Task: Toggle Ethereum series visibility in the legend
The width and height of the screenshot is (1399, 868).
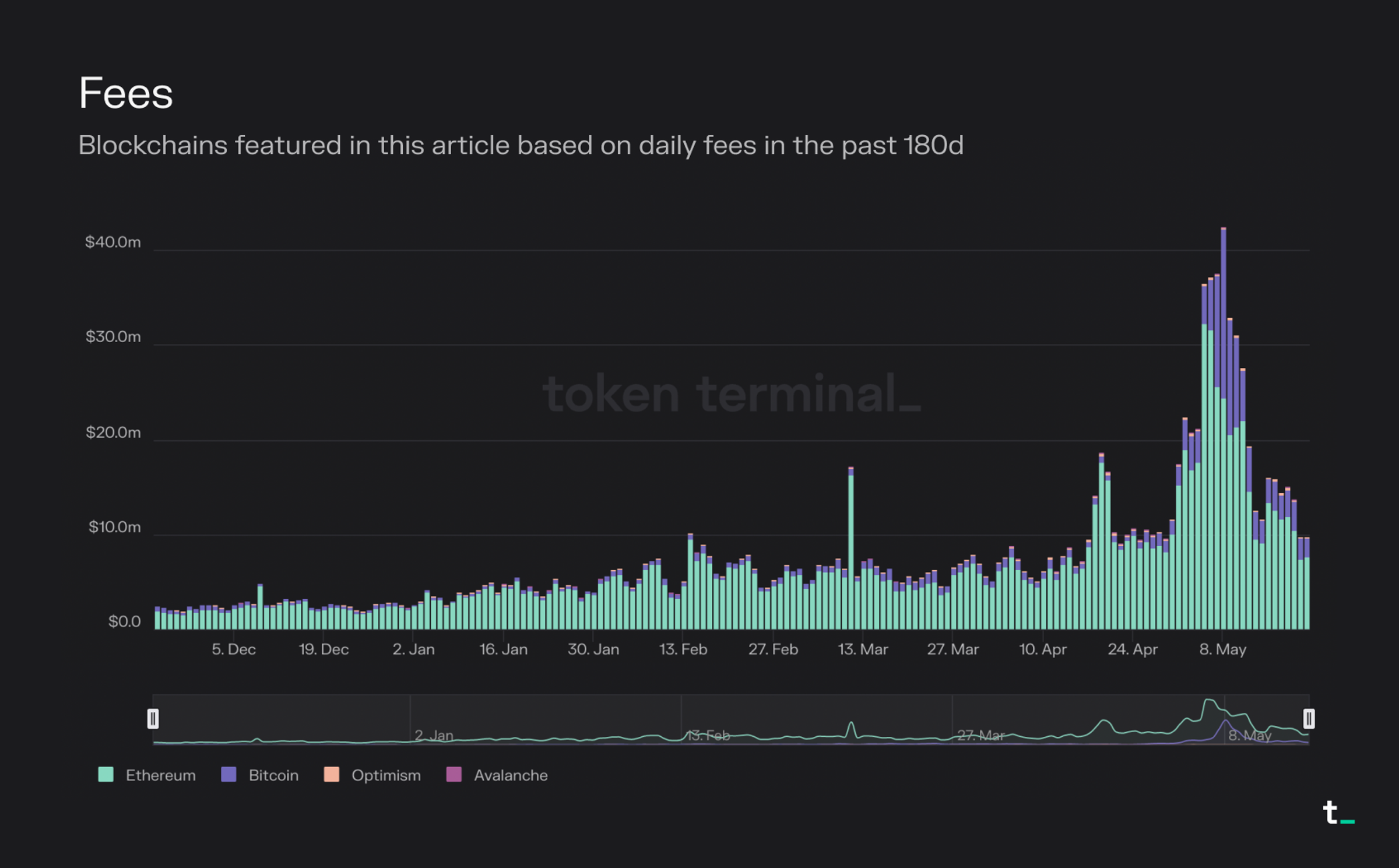Action: click(160, 775)
